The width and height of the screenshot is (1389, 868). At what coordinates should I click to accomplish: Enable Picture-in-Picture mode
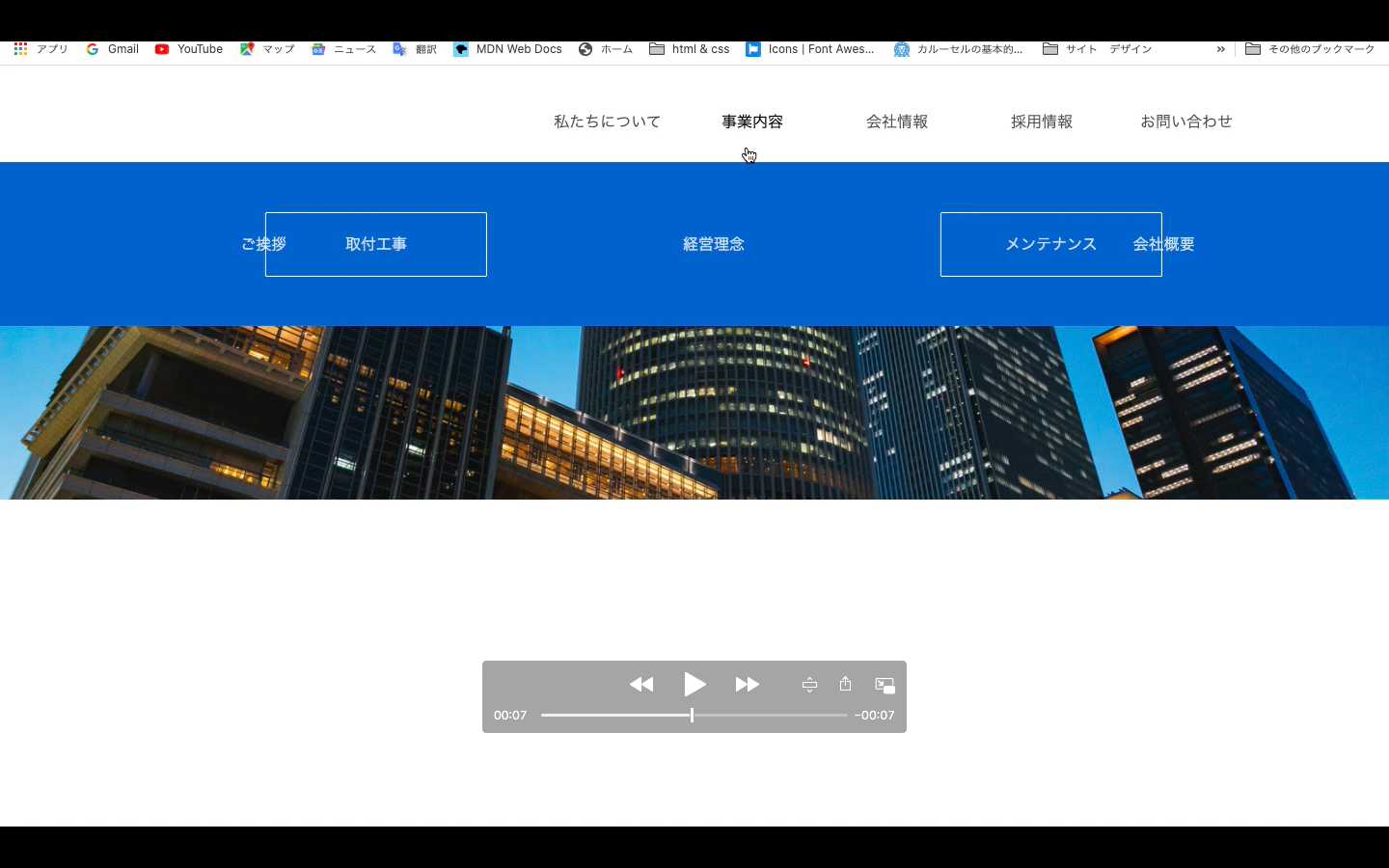(x=885, y=684)
